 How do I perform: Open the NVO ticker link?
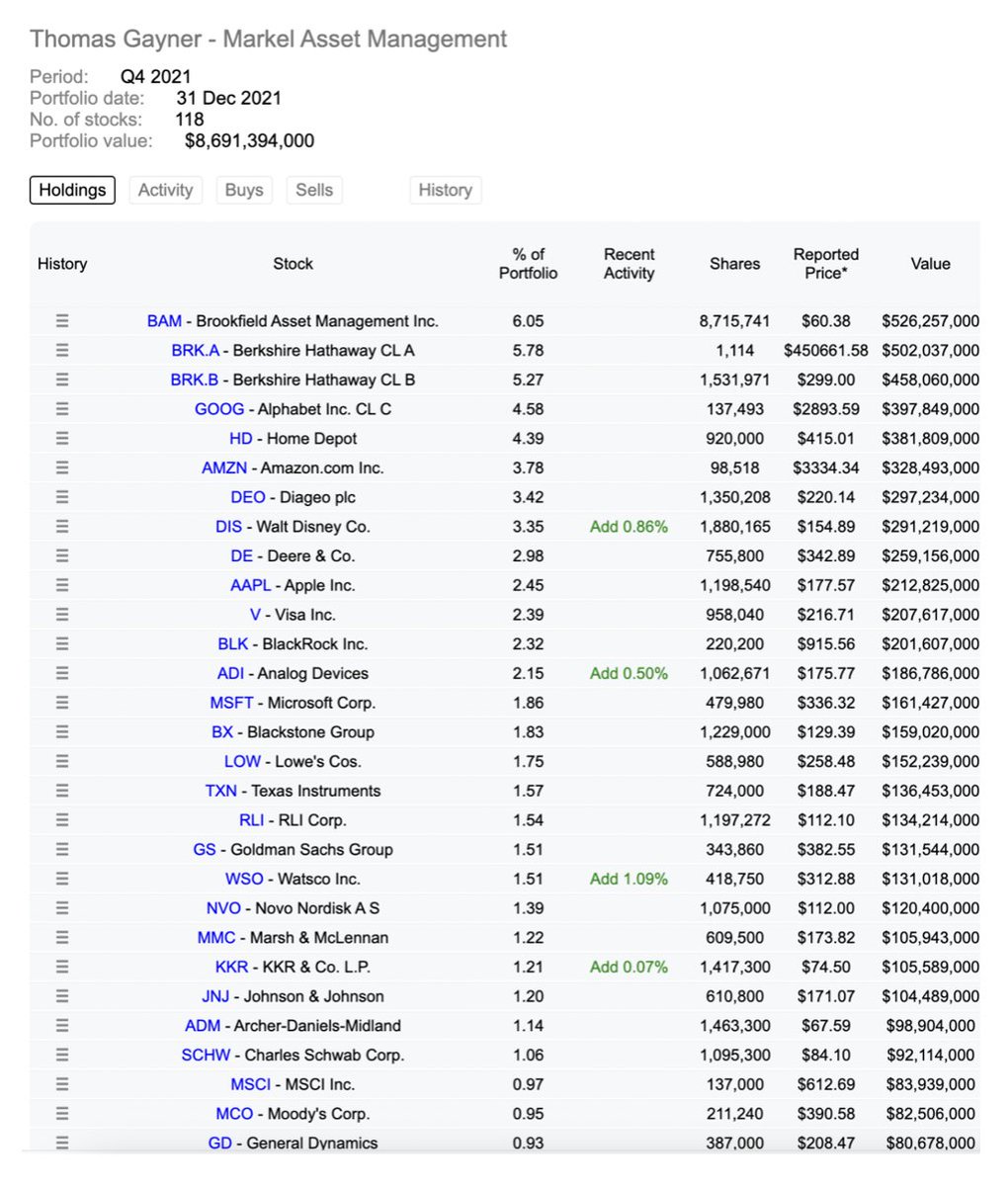click(x=223, y=908)
